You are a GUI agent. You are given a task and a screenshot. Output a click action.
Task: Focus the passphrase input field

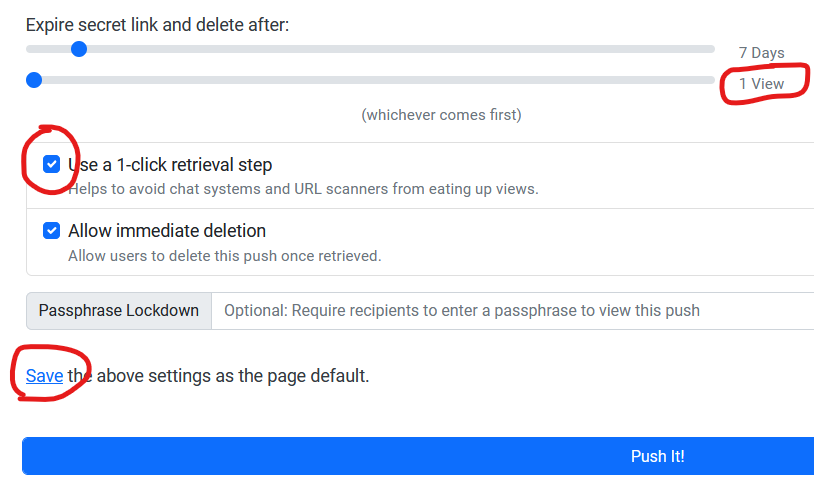pos(513,311)
